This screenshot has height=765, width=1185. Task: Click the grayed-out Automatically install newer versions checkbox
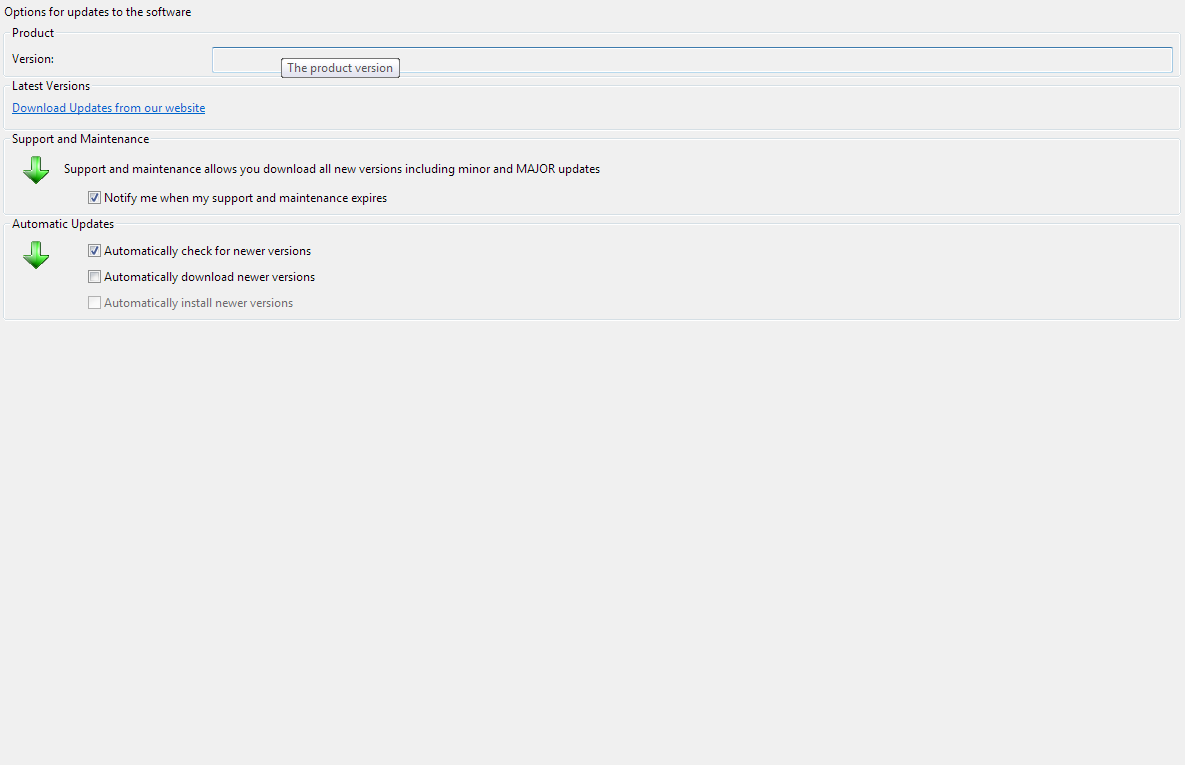(95, 303)
